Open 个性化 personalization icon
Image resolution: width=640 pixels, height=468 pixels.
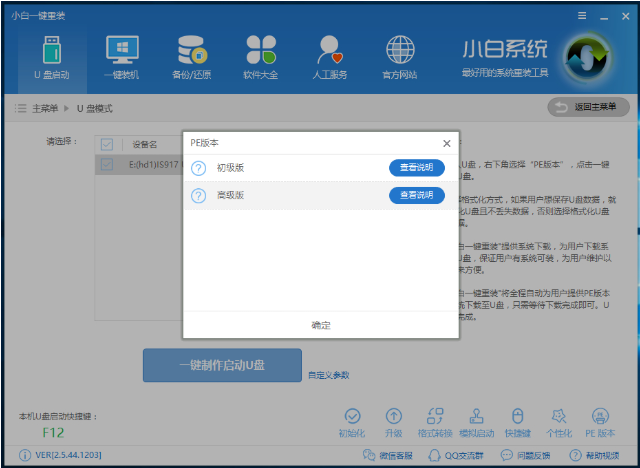559,422
